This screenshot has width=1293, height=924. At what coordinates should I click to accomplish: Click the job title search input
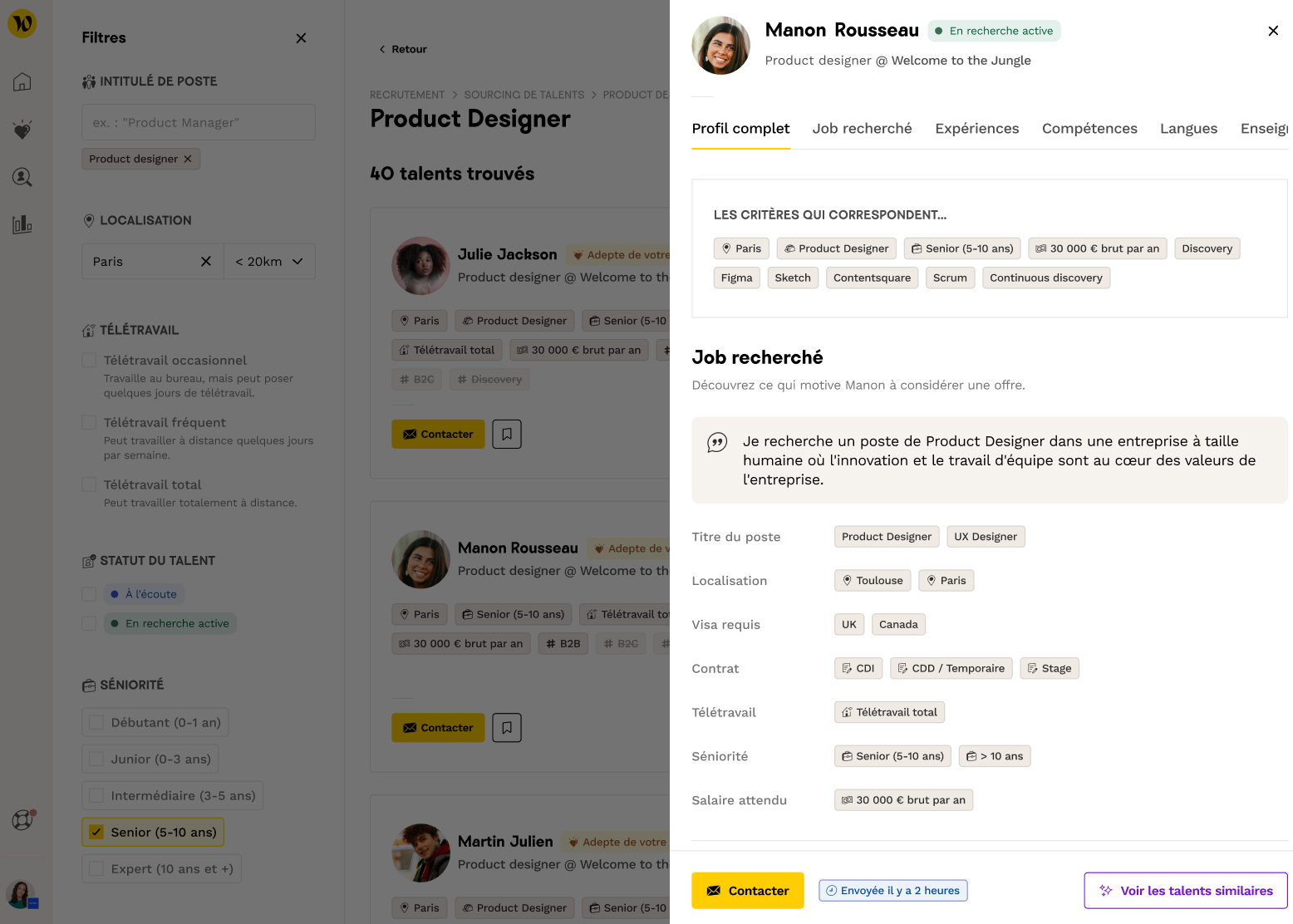(x=199, y=122)
